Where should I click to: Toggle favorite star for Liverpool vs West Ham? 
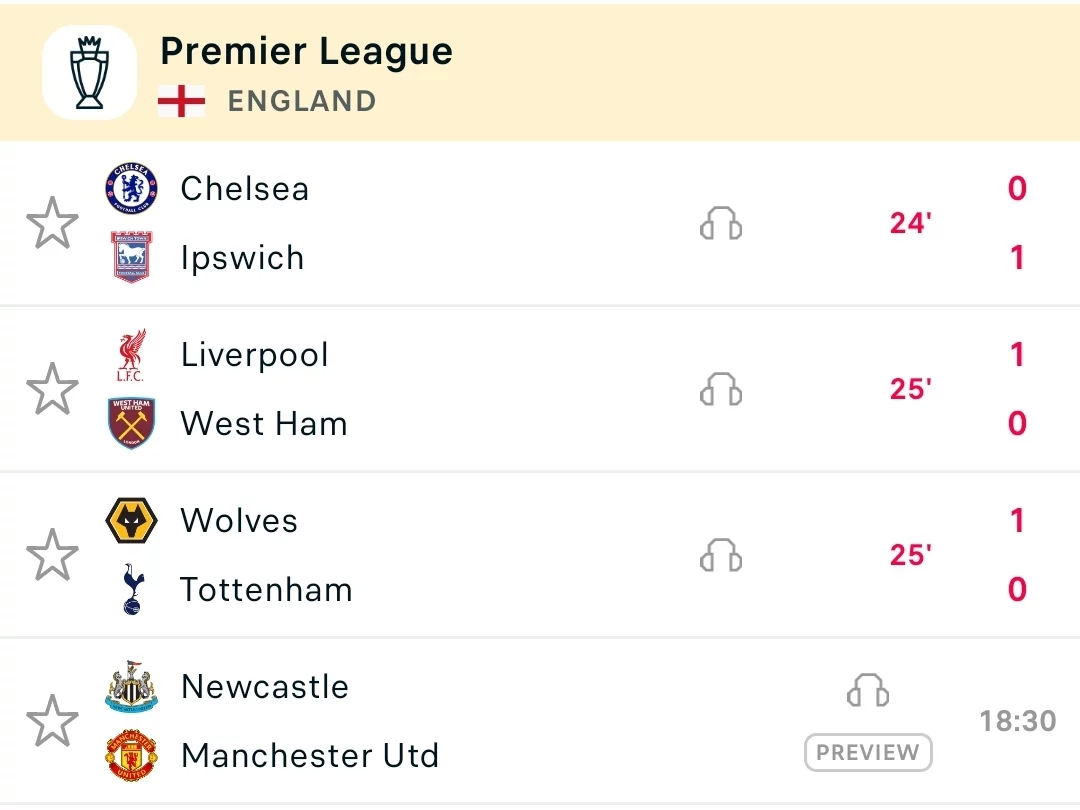click(52, 388)
